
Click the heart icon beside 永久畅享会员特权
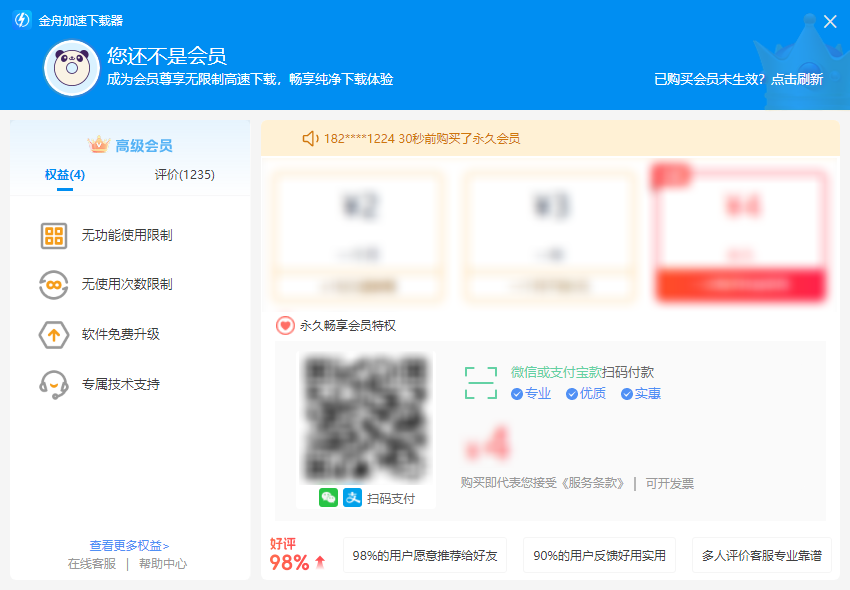(285, 325)
